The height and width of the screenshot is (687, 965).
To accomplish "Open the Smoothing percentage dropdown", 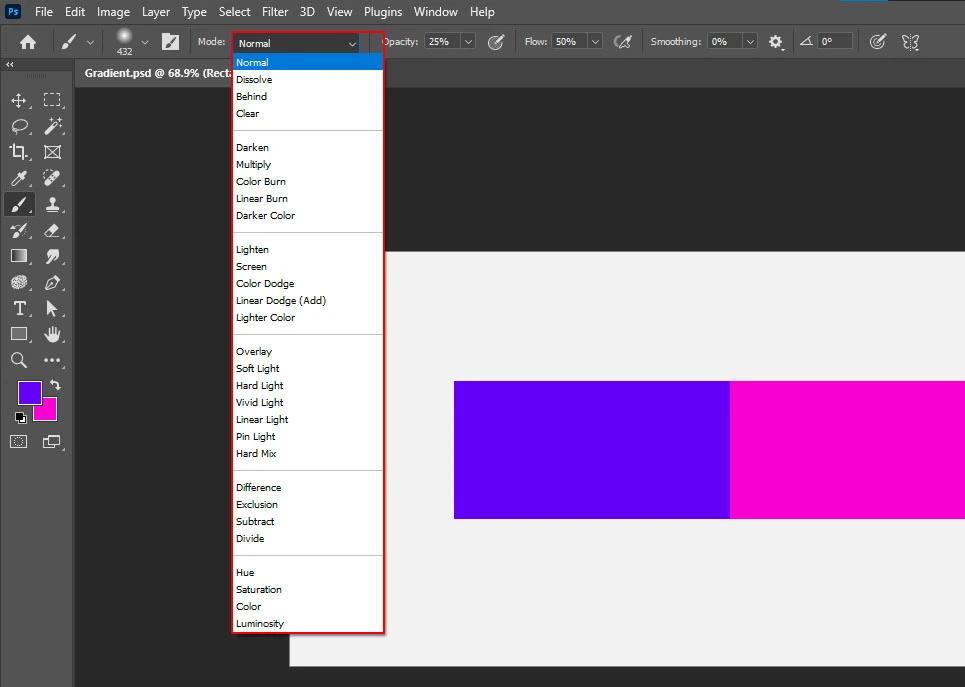I will (x=748, y=41).
